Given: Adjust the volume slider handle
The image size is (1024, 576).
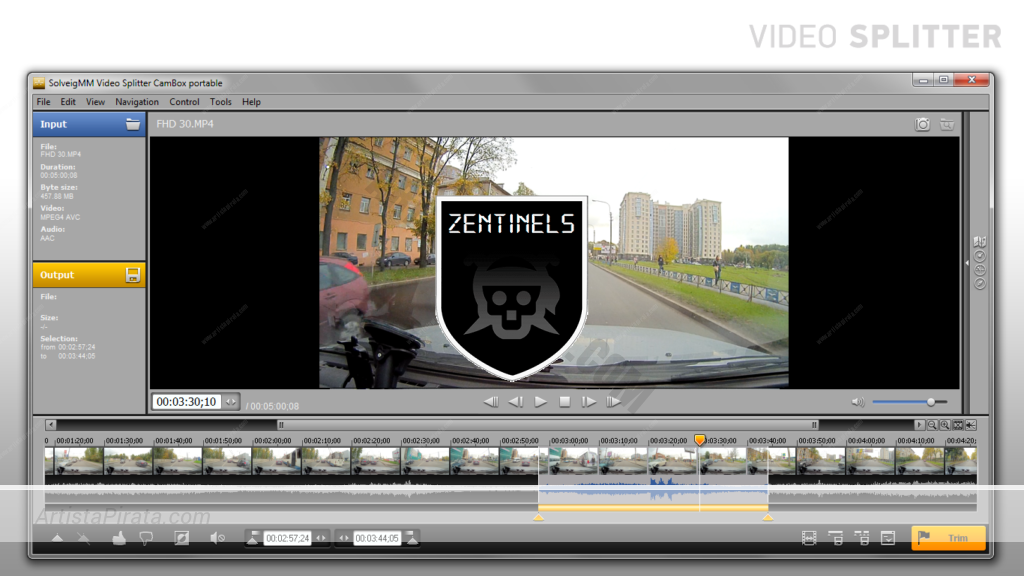Looking at the screenshot, I should tap(931, 402).
